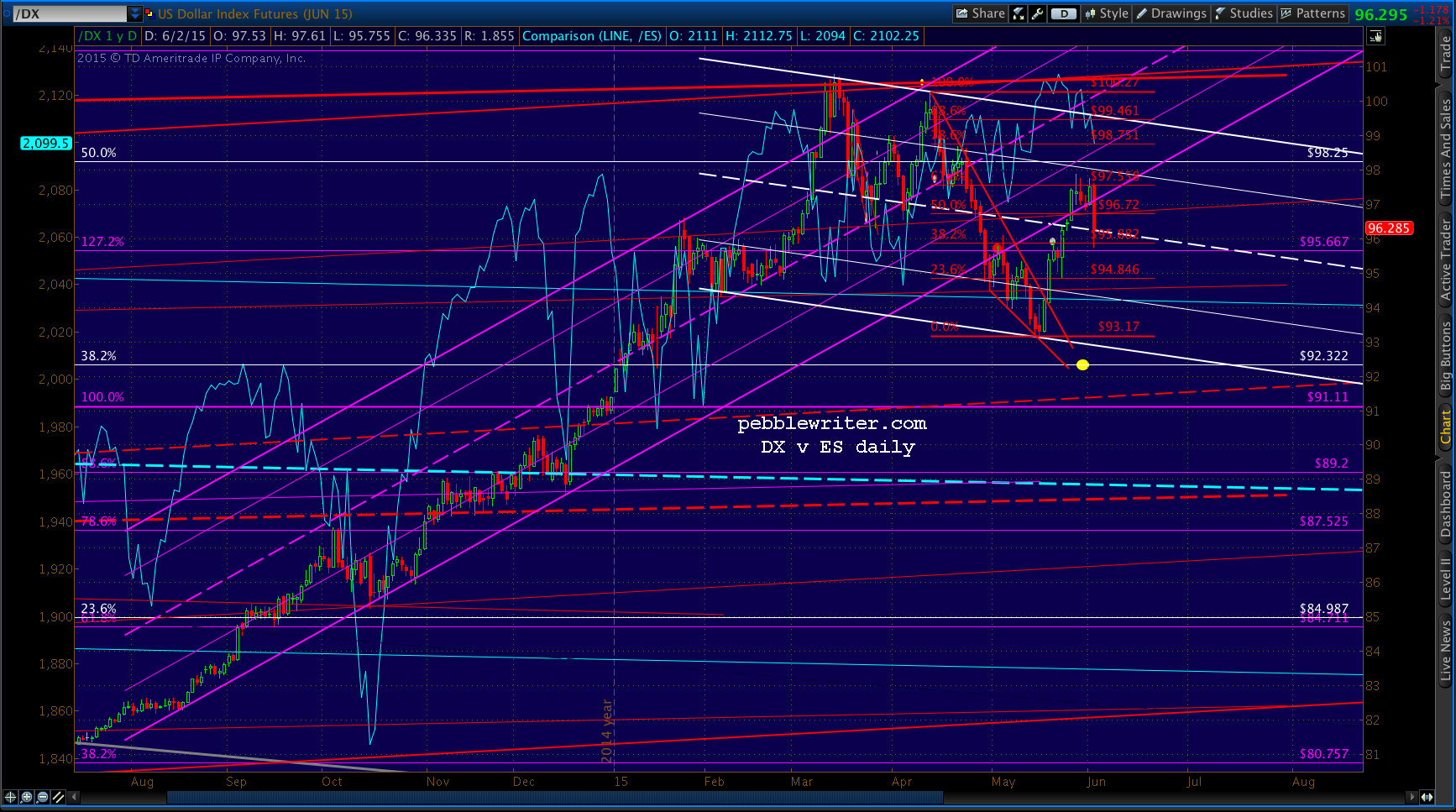Click the expansion area arrows icon

pyautogui.click(x=1427, y=797)
